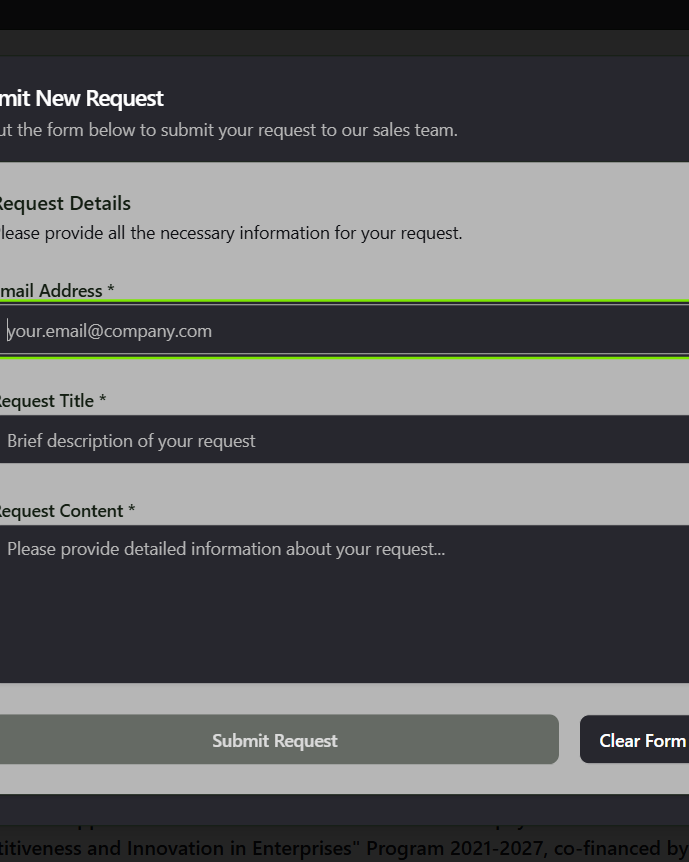Image resolution: width=689 pixels, height=862 pixels.
Task: Click the sales team subtitle text
Action: [230, 130]
